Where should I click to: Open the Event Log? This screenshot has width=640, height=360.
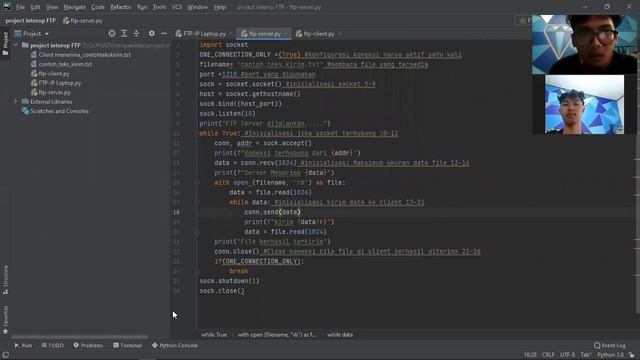(x=609, y=345)
